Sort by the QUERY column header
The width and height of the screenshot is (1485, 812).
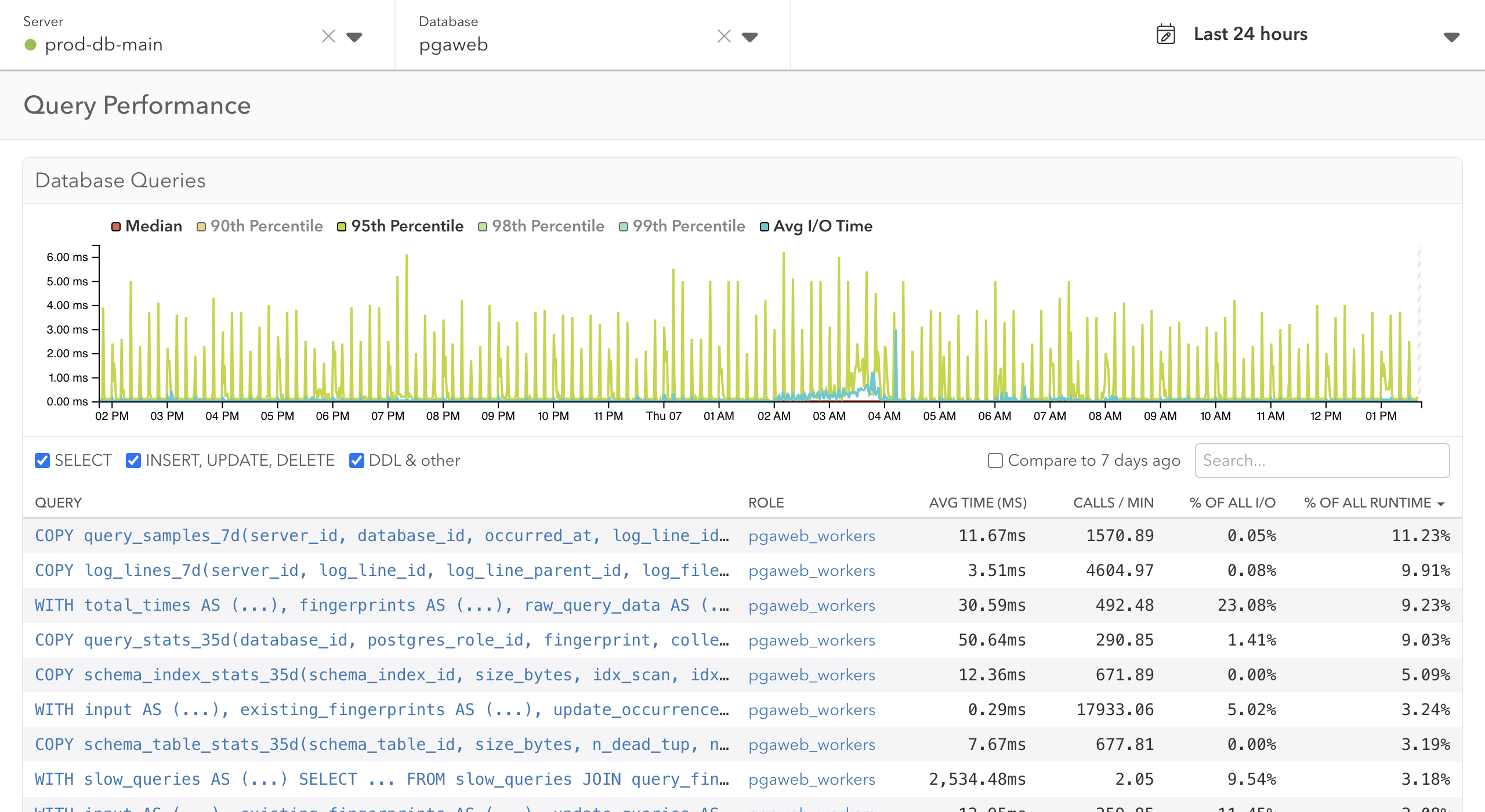click(x=59, y=503)
